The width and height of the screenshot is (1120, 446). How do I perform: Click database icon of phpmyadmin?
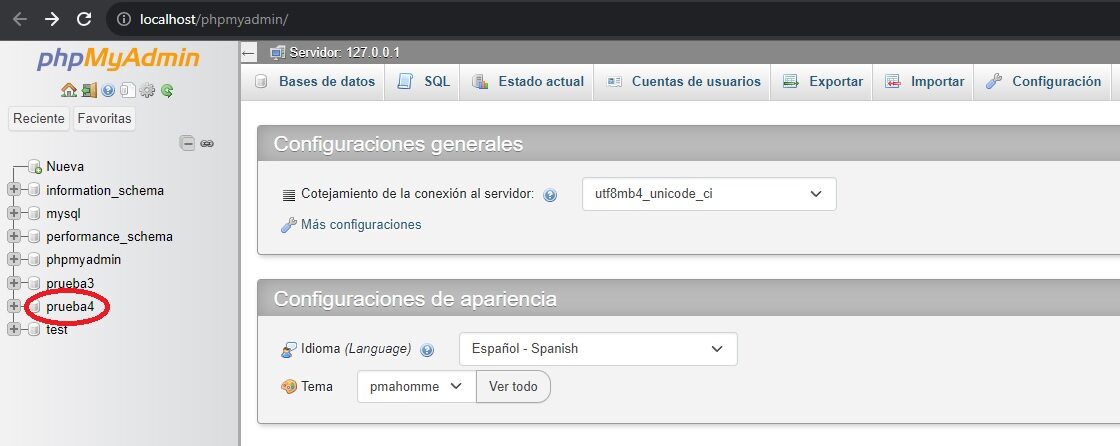point(34,259)
